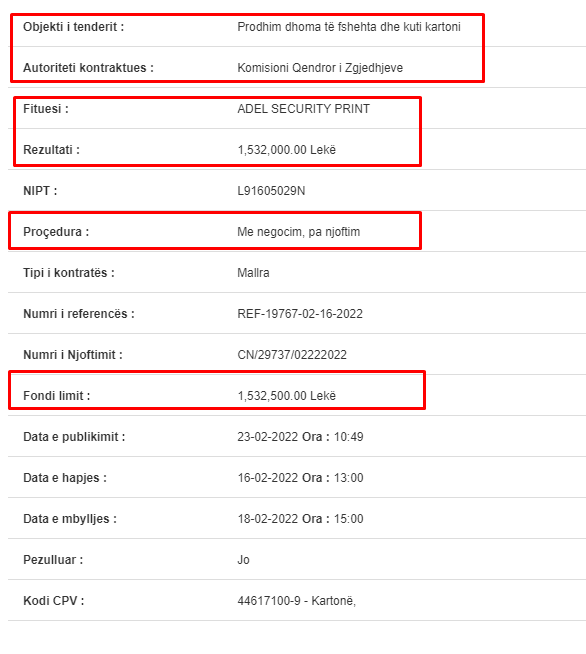Click the contract type value 'Mallra'
Image resolution: width=586 pixels, height=654 pixels.
253,272
